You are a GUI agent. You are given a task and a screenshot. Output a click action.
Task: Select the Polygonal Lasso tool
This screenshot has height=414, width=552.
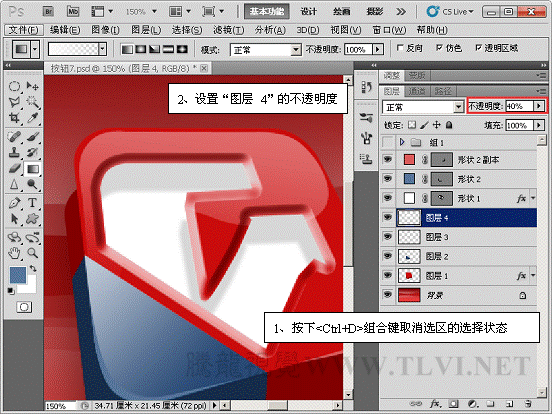click(x=14, y=102)
